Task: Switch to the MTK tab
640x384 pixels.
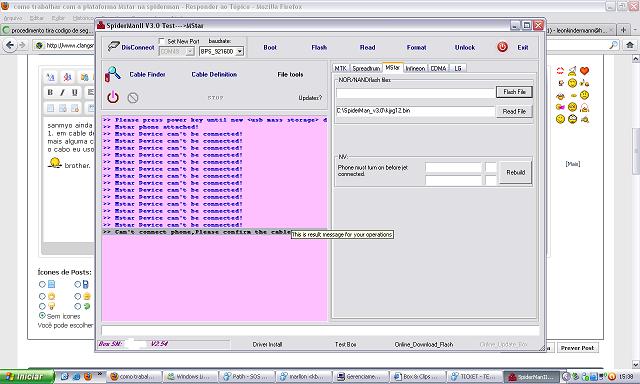Action: tap(340, 68)
